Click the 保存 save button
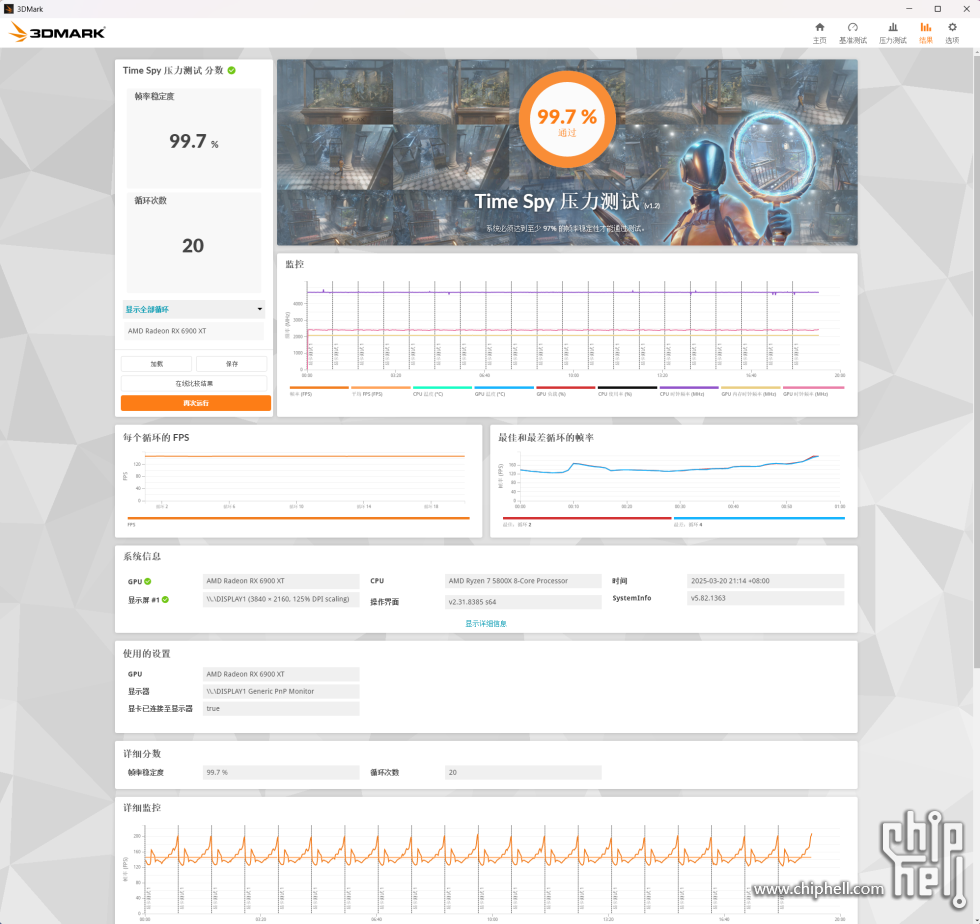980x924 pixels. 232,364
